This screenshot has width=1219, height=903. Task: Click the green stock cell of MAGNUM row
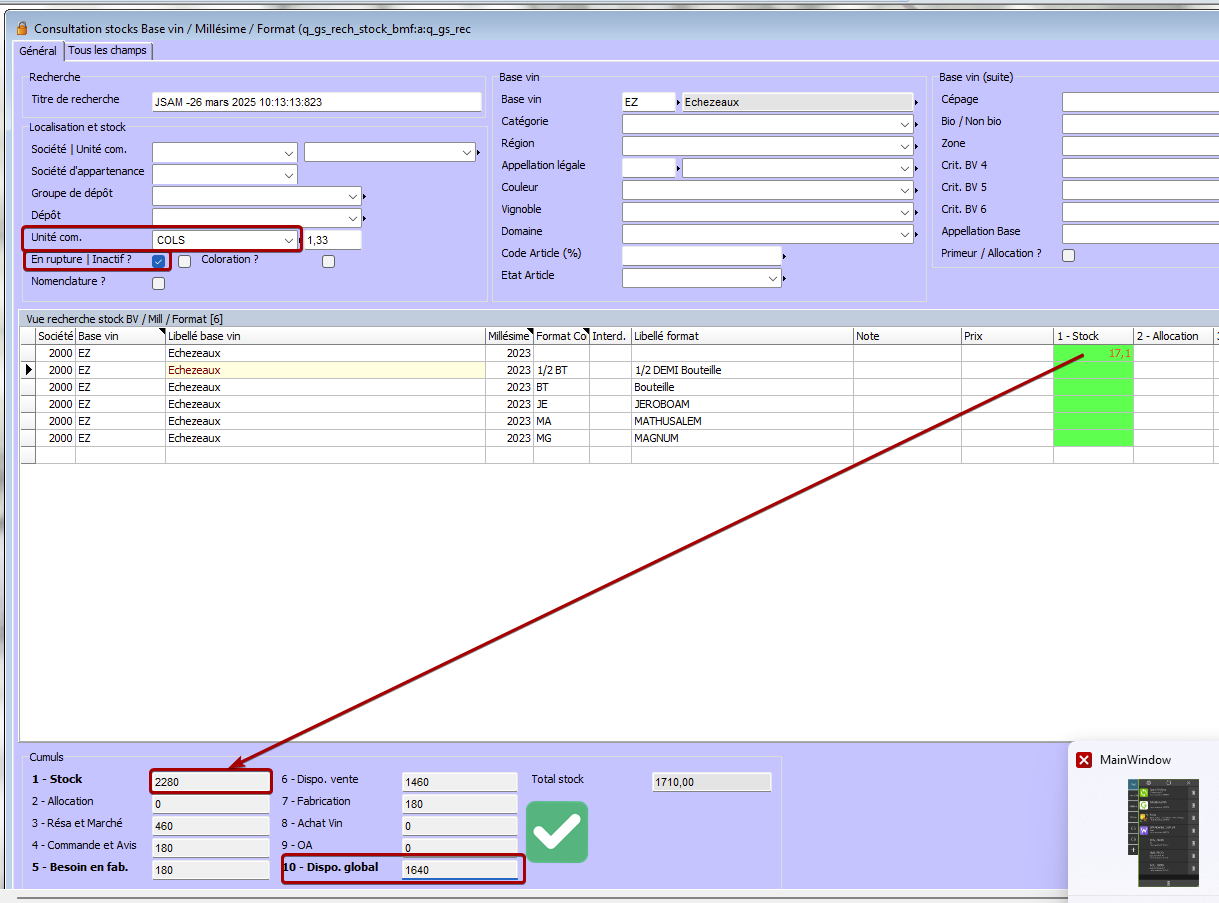click(x=1092, y=438)
